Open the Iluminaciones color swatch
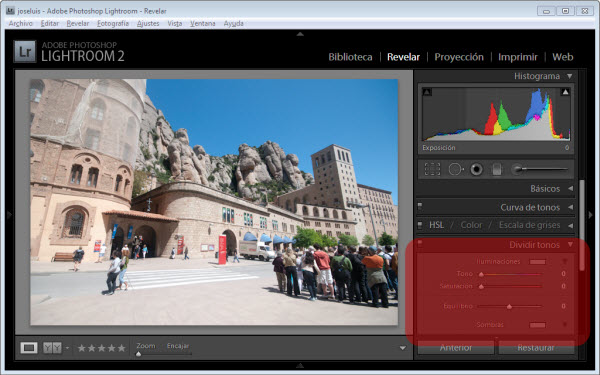 coord(537,262)
